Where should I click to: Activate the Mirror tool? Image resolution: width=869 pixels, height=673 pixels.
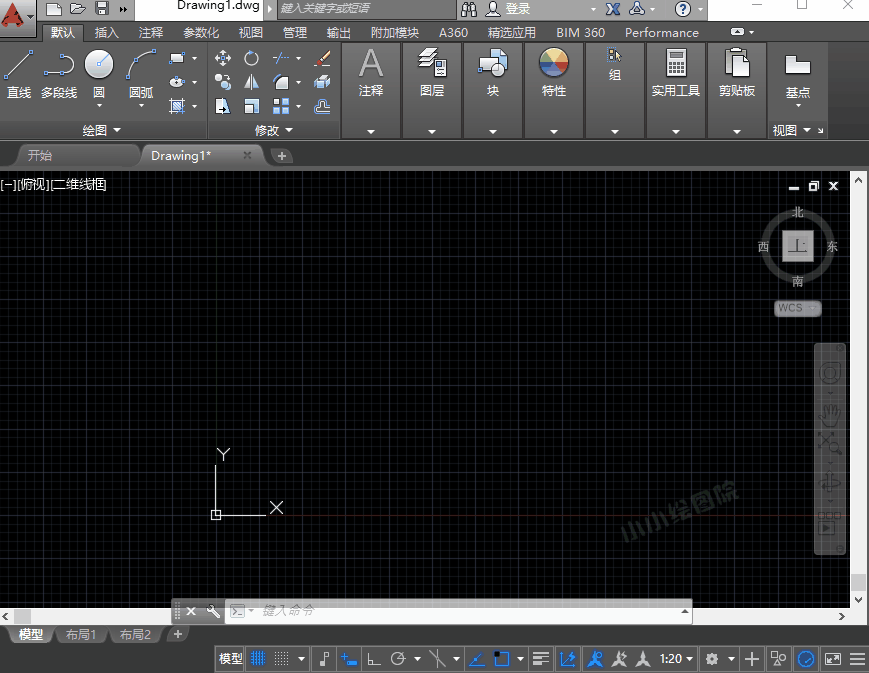(x=252, y=82)
